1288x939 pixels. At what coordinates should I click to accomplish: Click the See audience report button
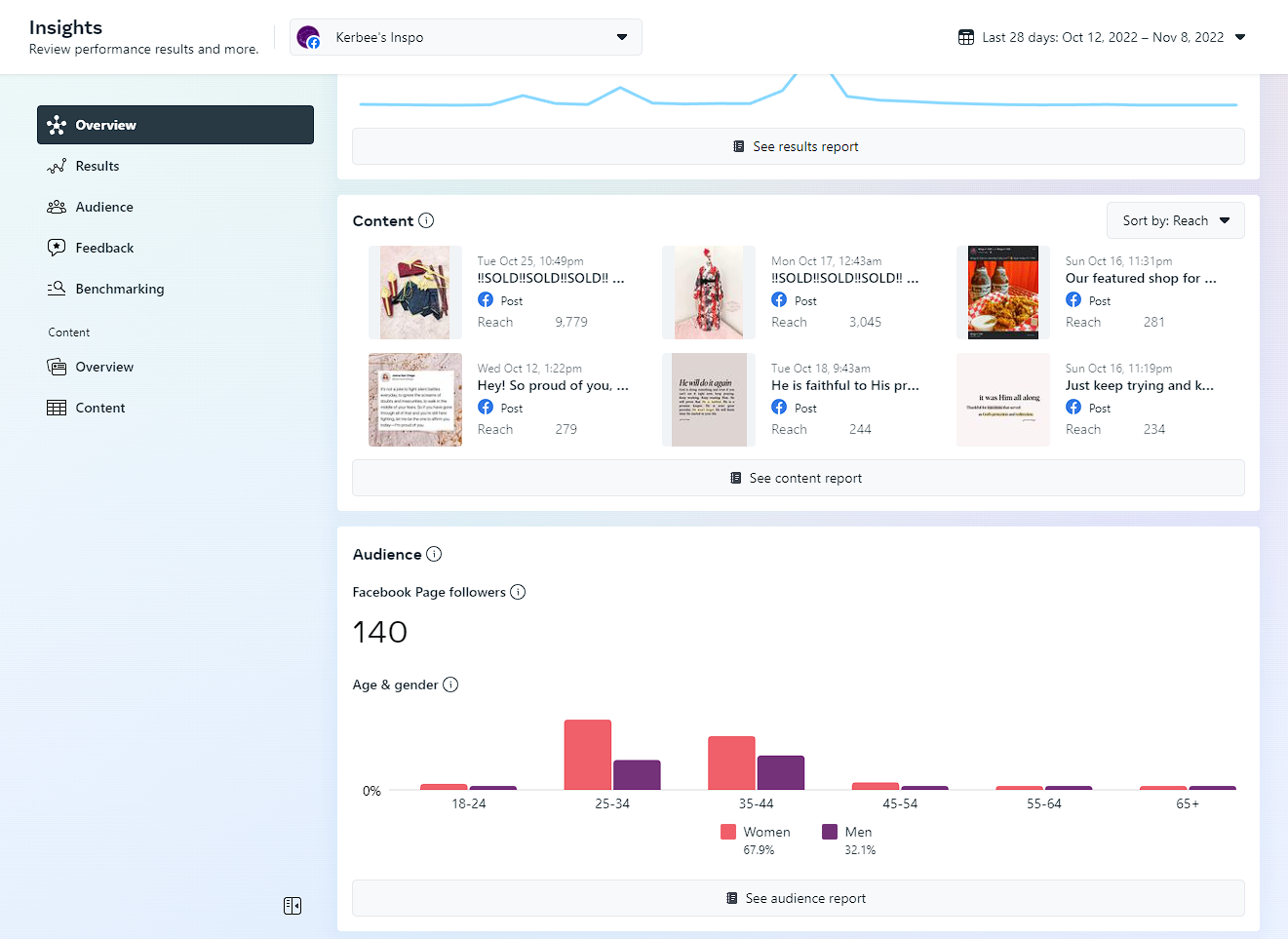tap(799, 898)
